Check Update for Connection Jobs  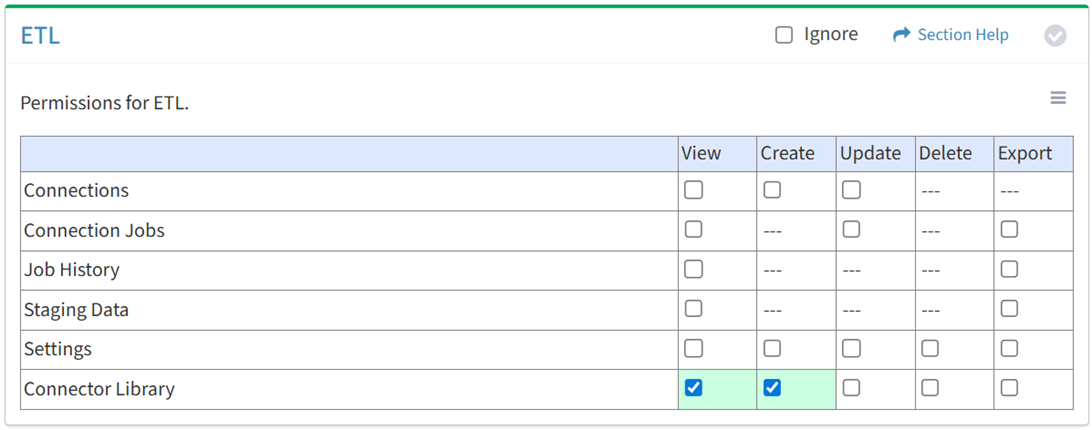[x=851, y=230]
